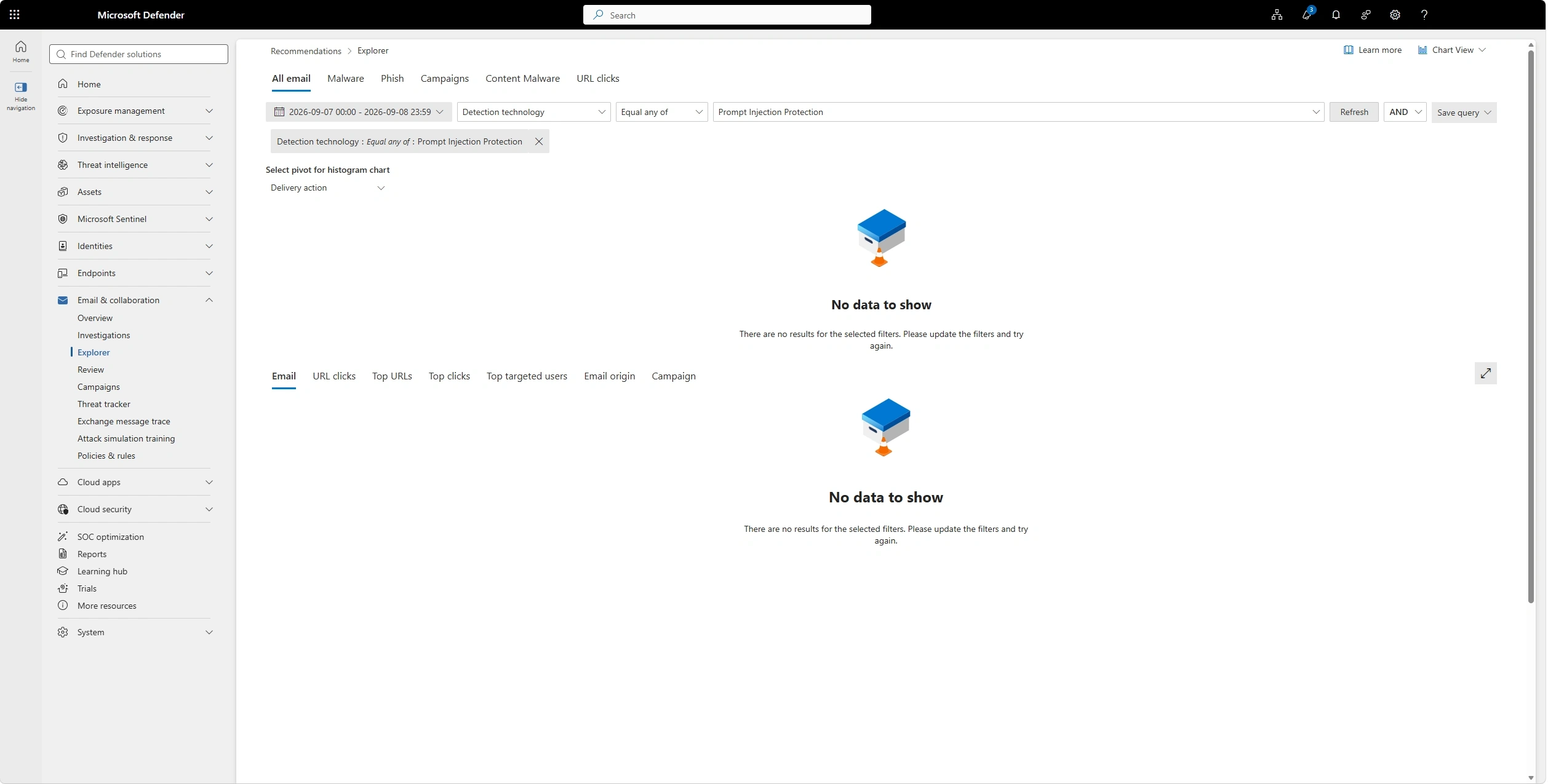Open the AND operator dropdown
This screenshot has width=1548, height=784.
tap(1405, 112)
